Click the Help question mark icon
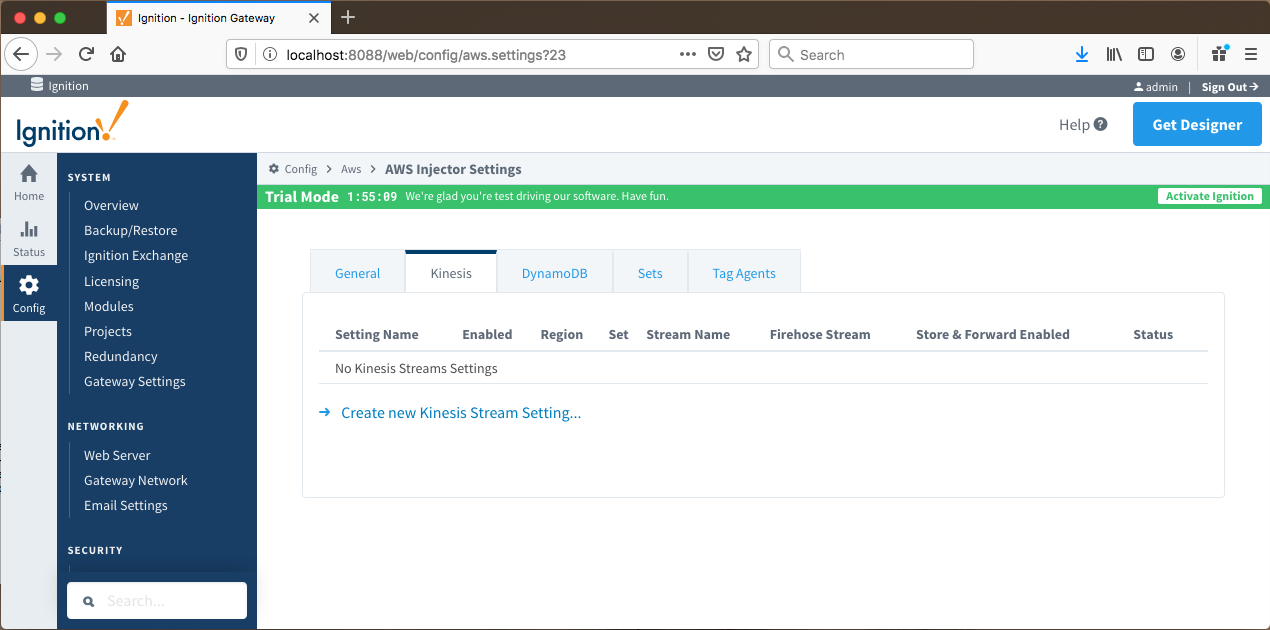The width and height of the screenshot is (1270, 630). [1100, 125]
